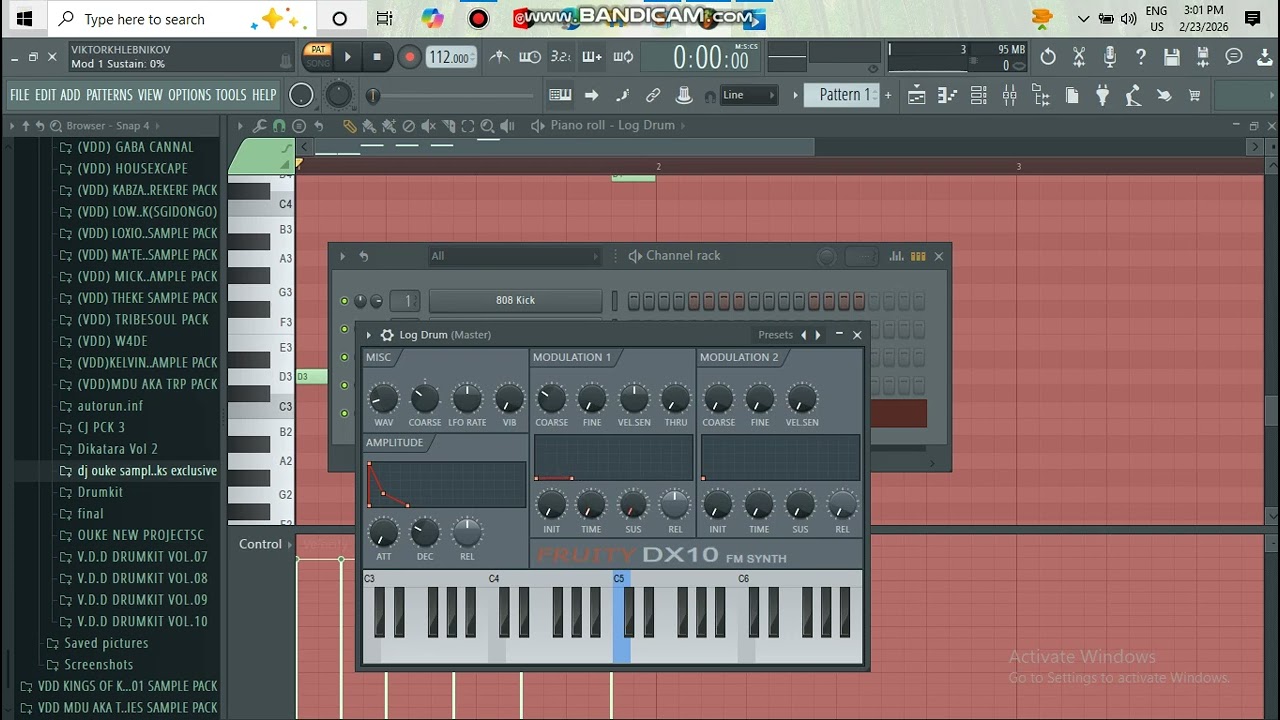Expand the Screenshots folder in browser
The image size is (1280, 720).
(98, 665)
